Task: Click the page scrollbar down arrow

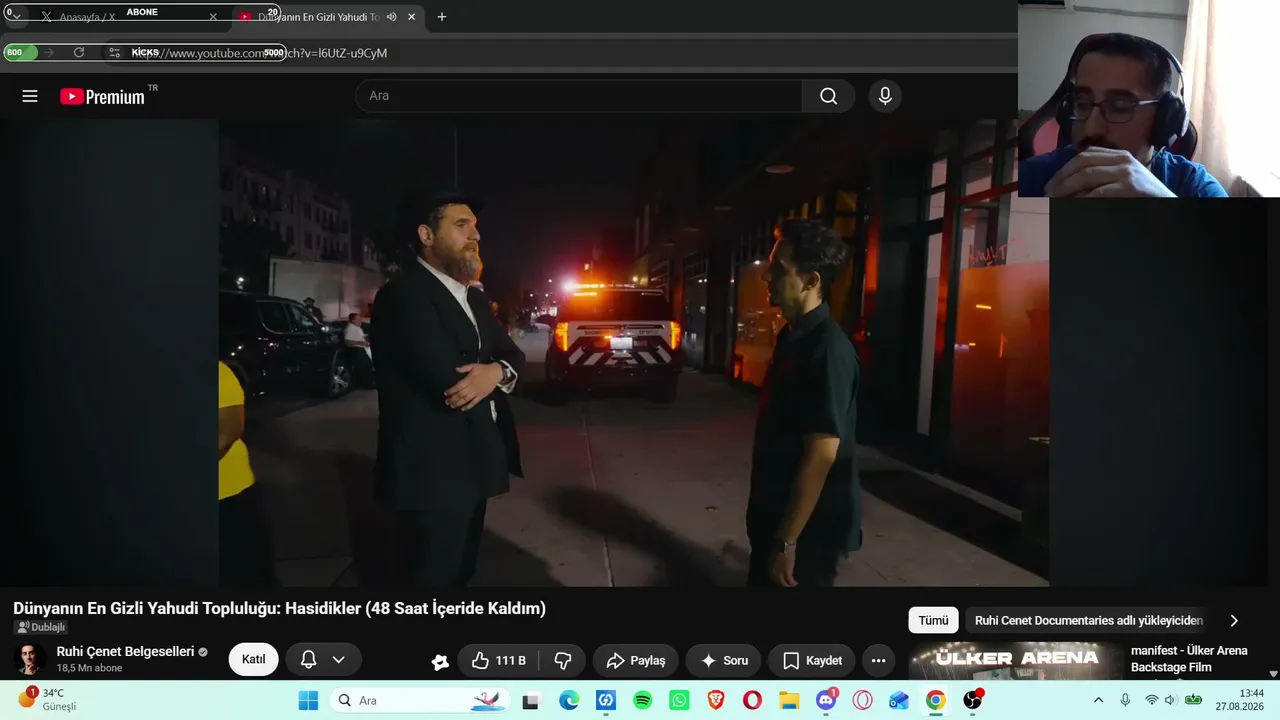Action: (x=1273, y=674)
